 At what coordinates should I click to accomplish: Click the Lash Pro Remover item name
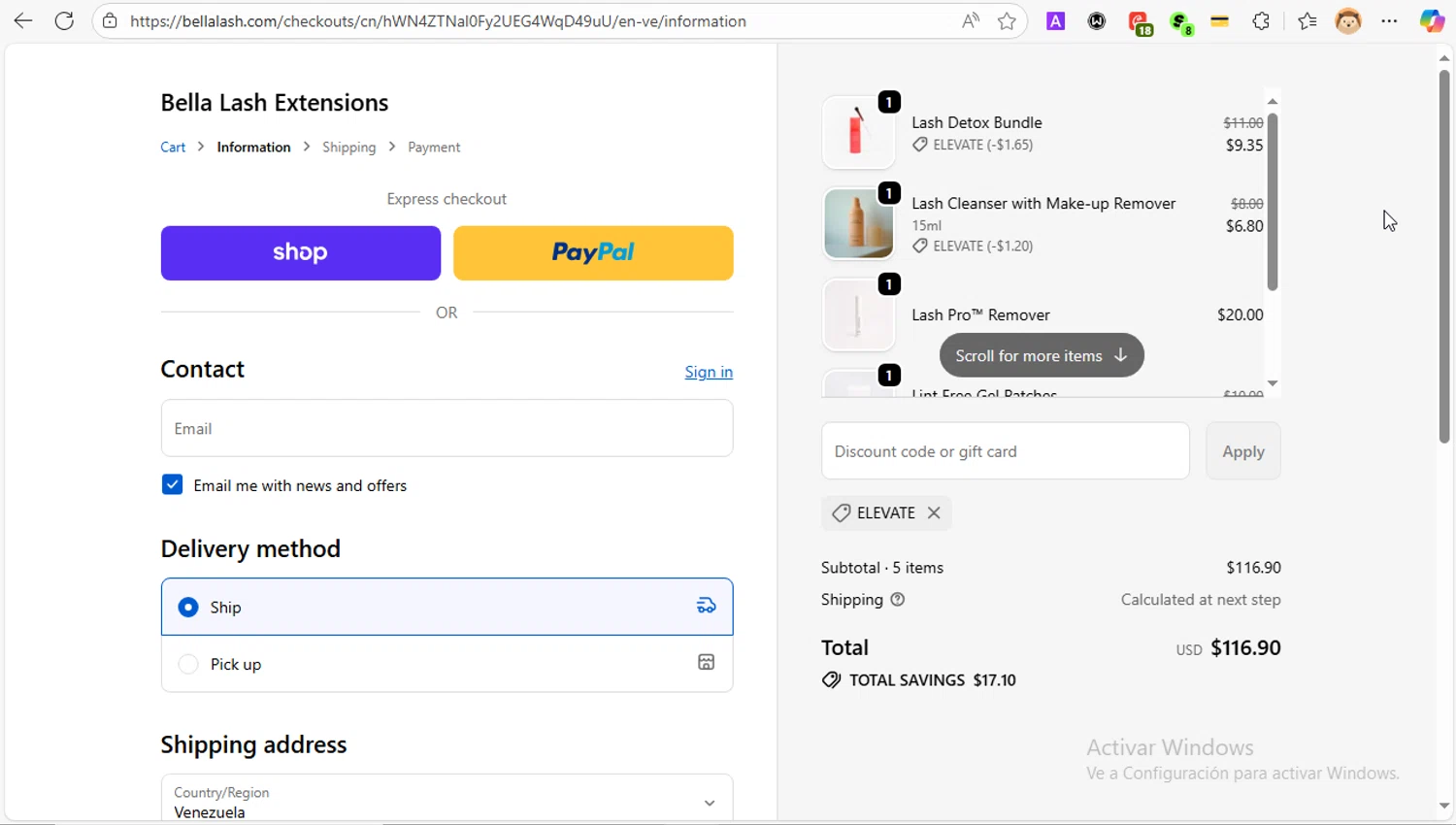980,314
